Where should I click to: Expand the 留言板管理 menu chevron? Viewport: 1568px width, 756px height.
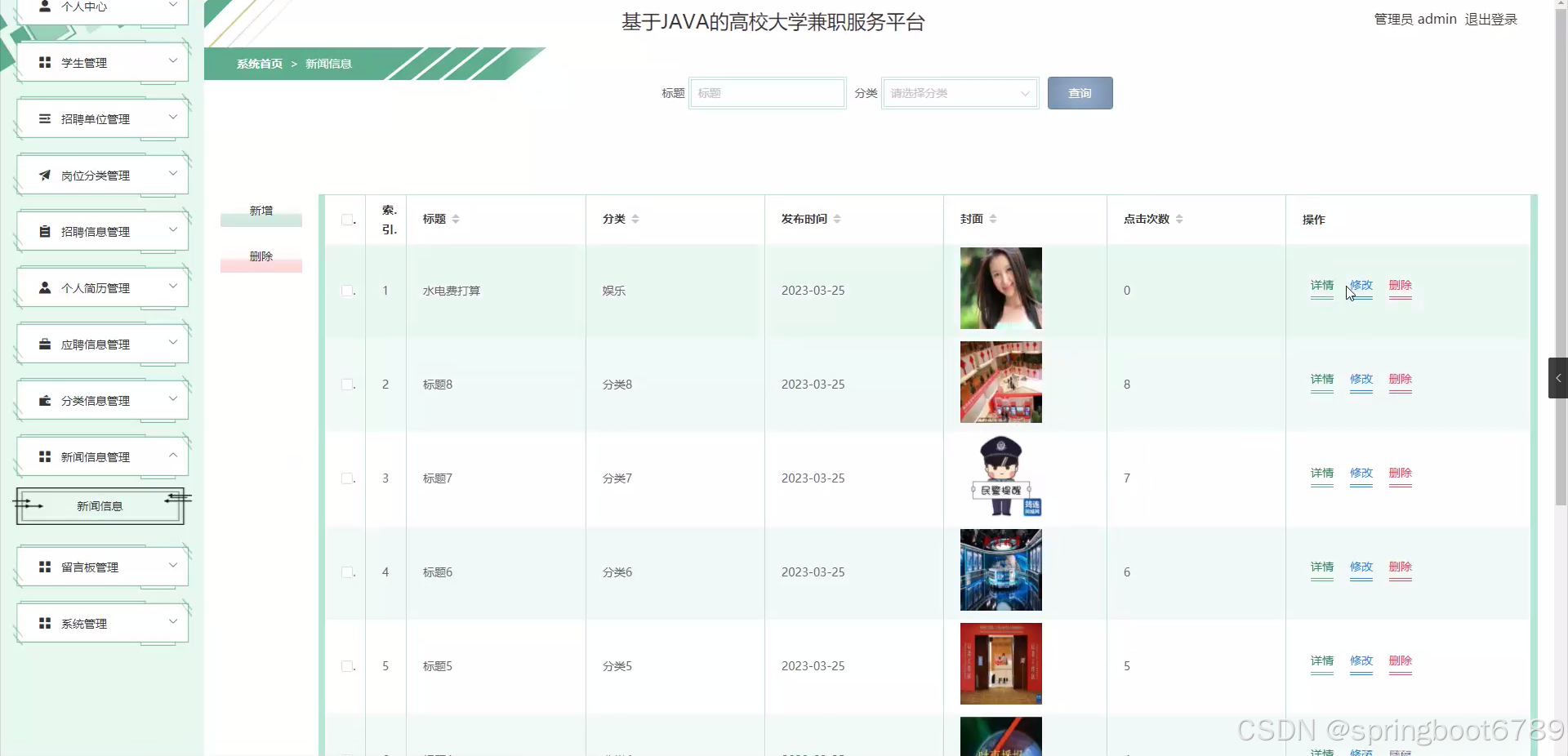173,566
